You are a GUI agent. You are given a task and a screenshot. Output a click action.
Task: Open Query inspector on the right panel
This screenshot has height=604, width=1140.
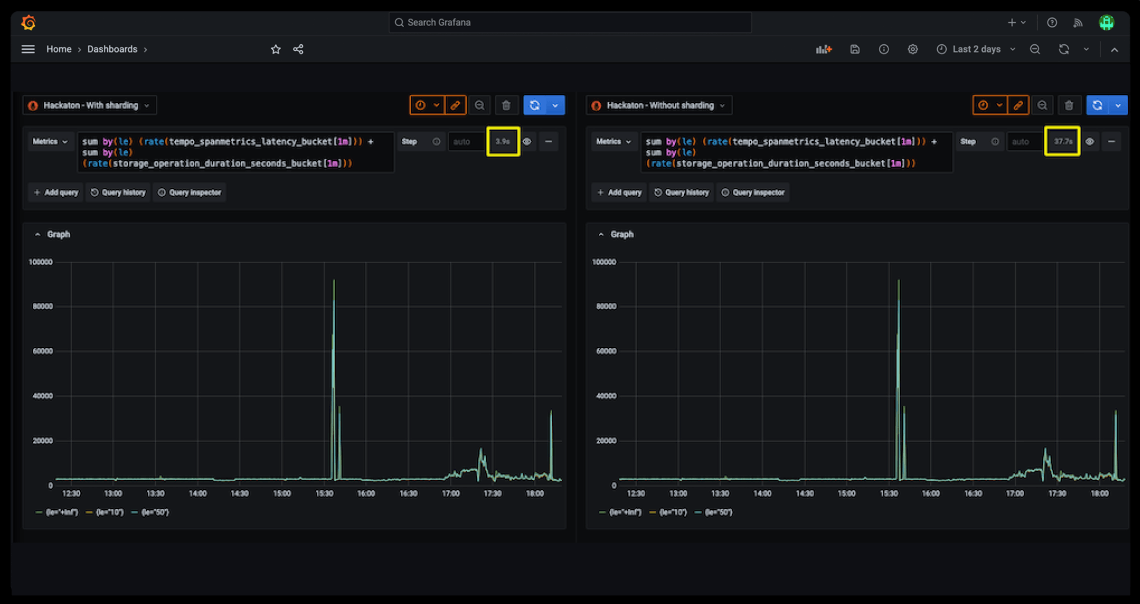click(752, 192)
